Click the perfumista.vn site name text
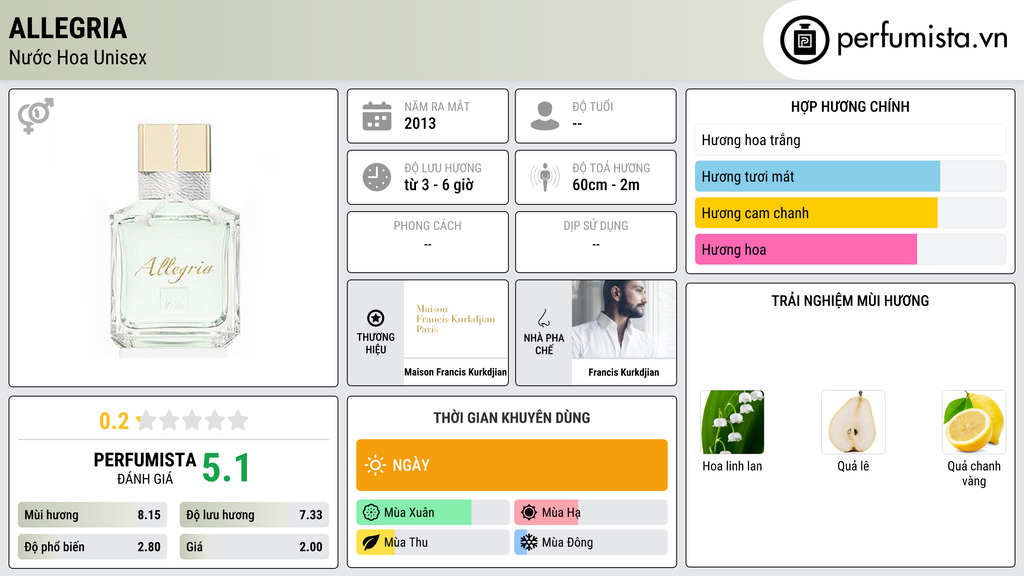The height and width of the screenshot is (576, 1024). [922, 38]
